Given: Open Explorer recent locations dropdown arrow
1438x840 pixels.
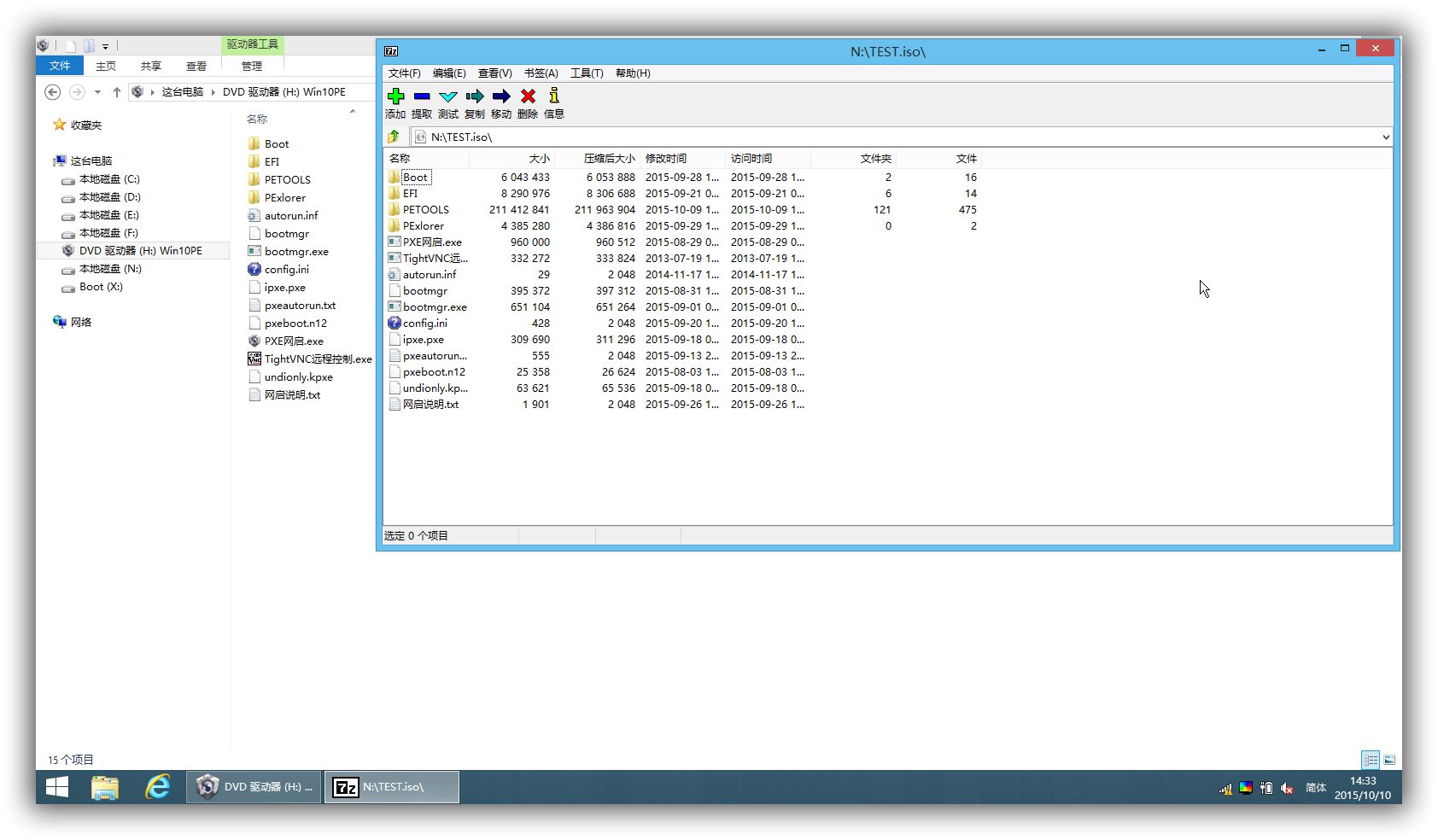Looking at the screenshot, I should click(x=97, y=92).
